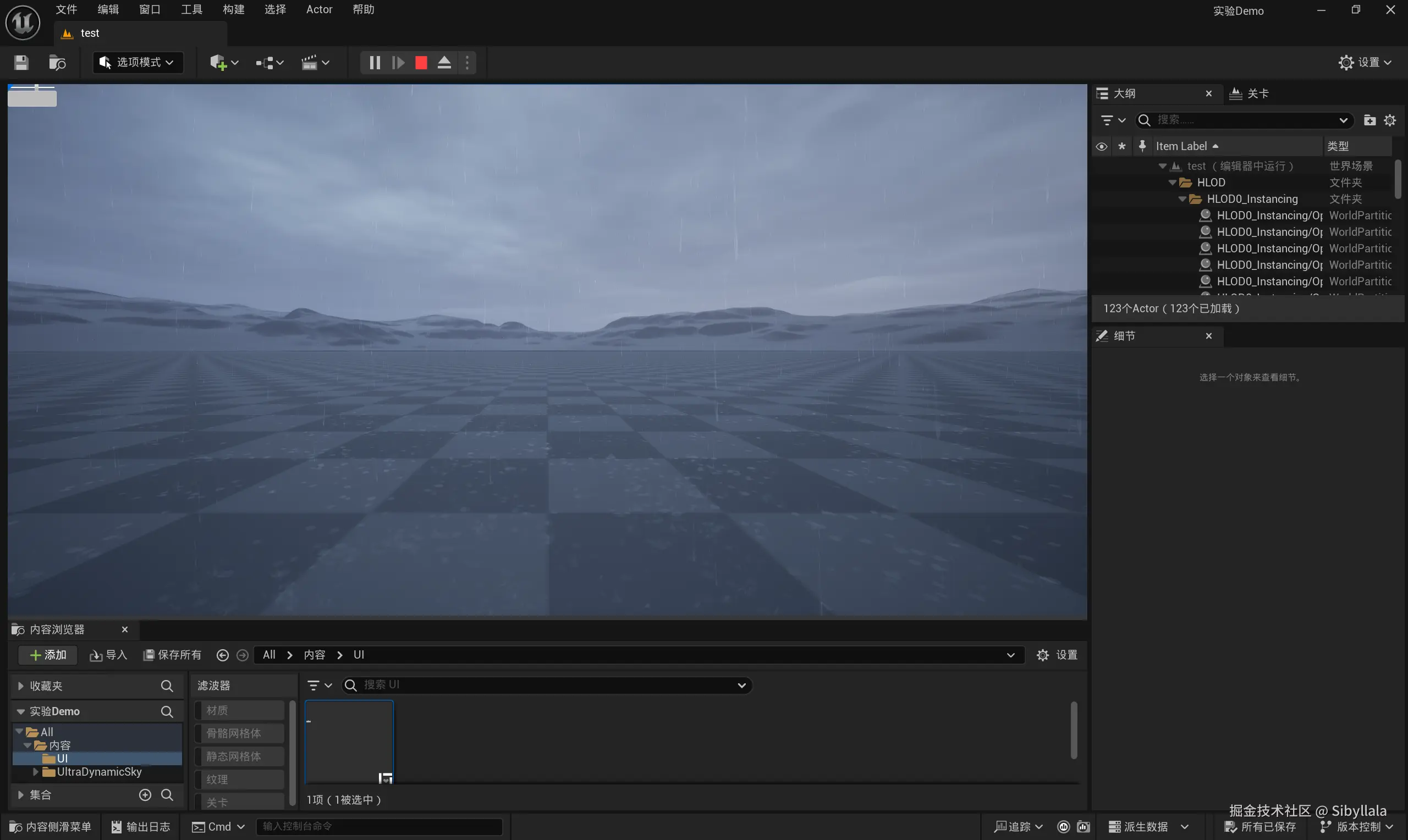Navigate back in content browser history
The height and width of the screenshot is (840, 1408).
tap(223, 655)
